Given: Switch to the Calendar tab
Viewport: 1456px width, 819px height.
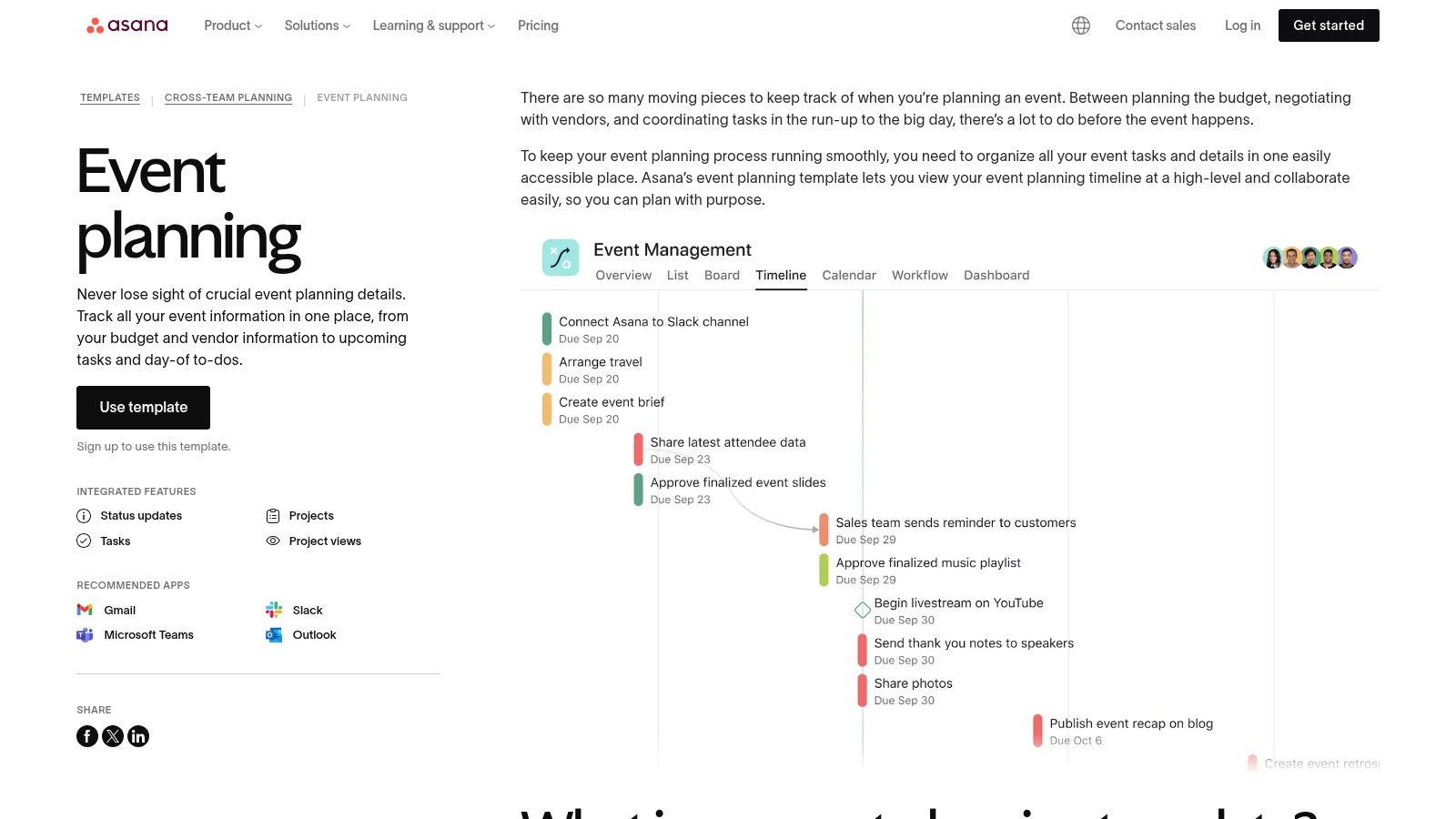Looking at the screenshot, I should [x=848, y=275].
